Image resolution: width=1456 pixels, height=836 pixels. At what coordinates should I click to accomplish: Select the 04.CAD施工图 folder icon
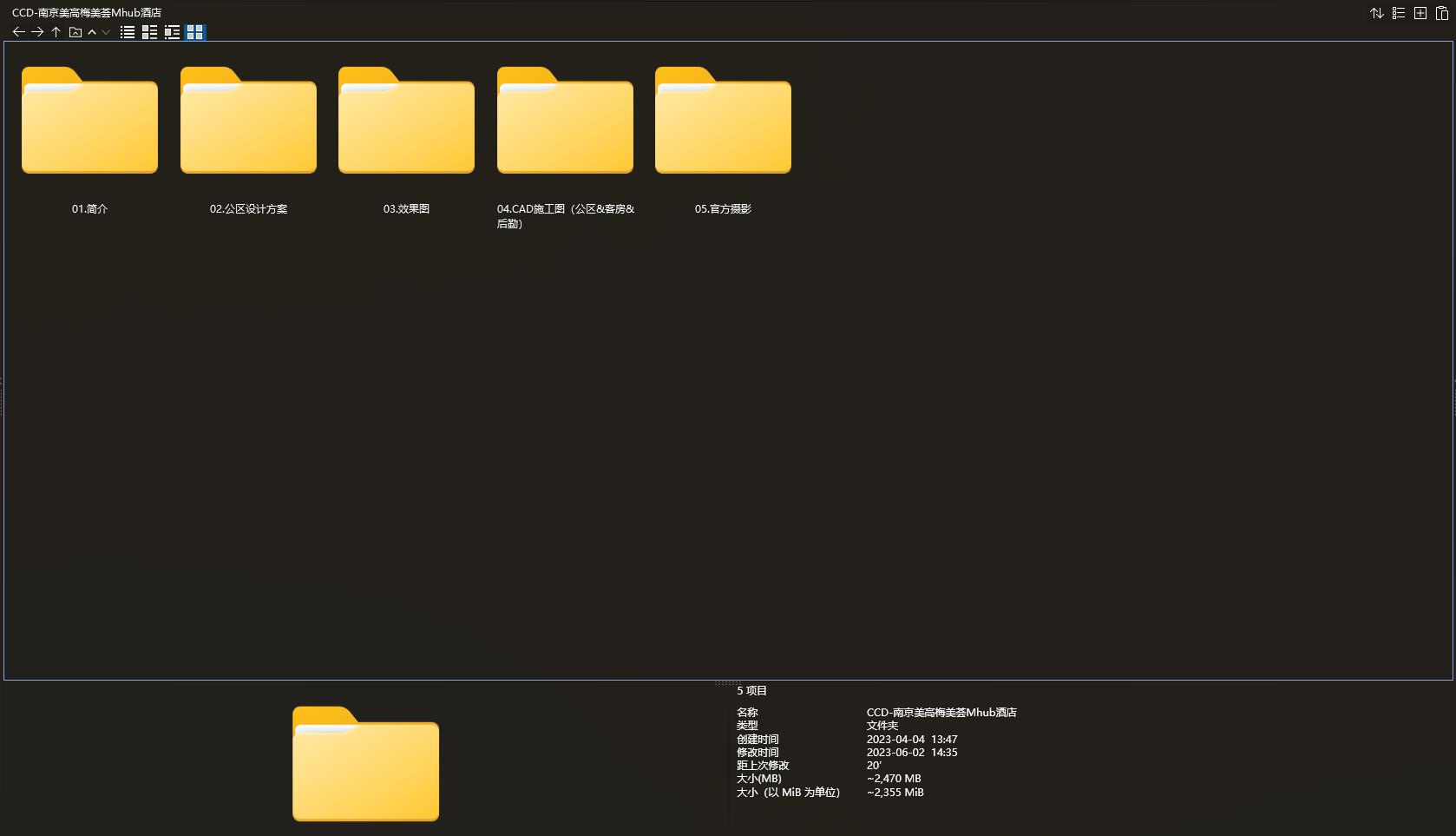tap(565, 120)
